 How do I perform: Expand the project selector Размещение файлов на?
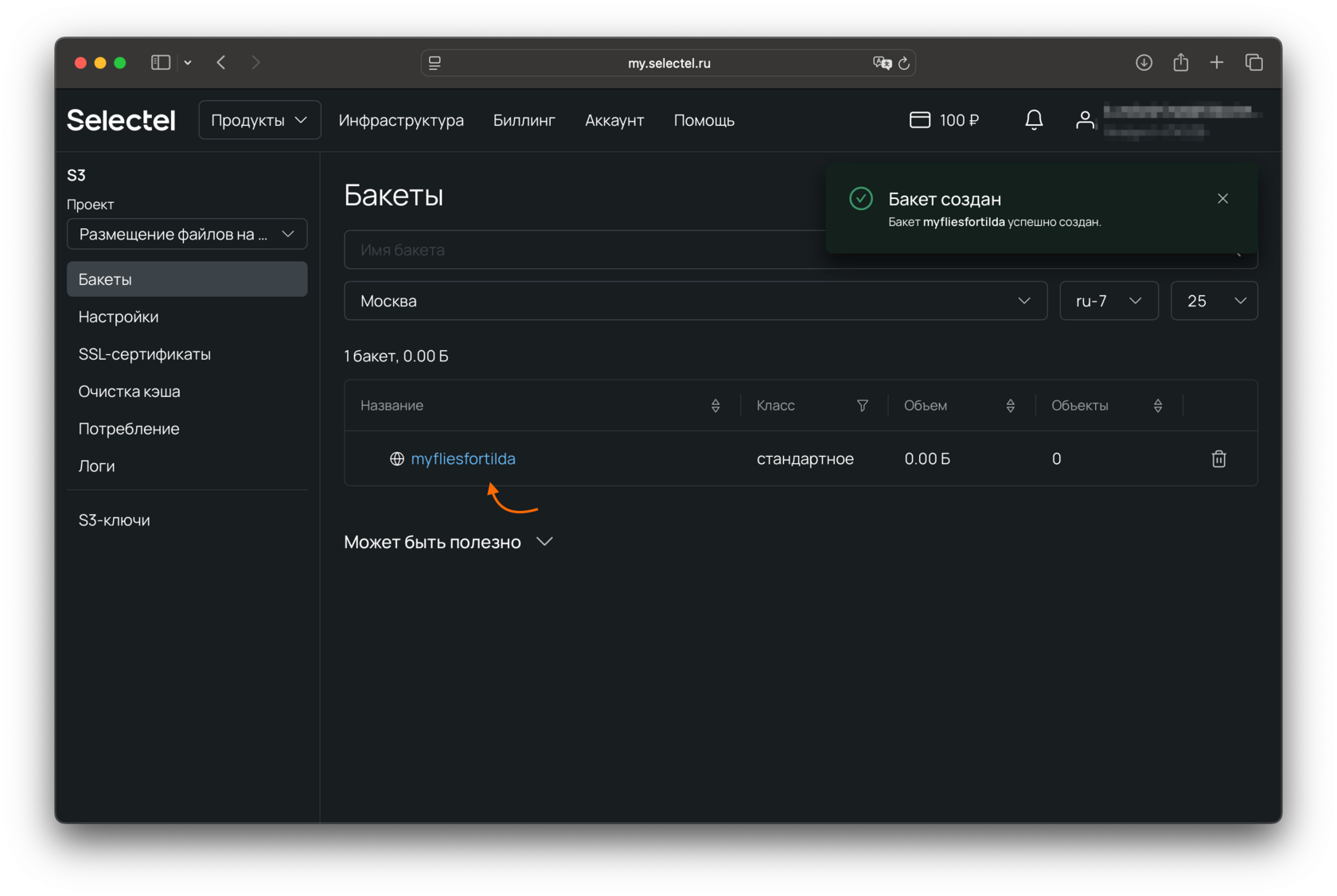coord(187,234)
